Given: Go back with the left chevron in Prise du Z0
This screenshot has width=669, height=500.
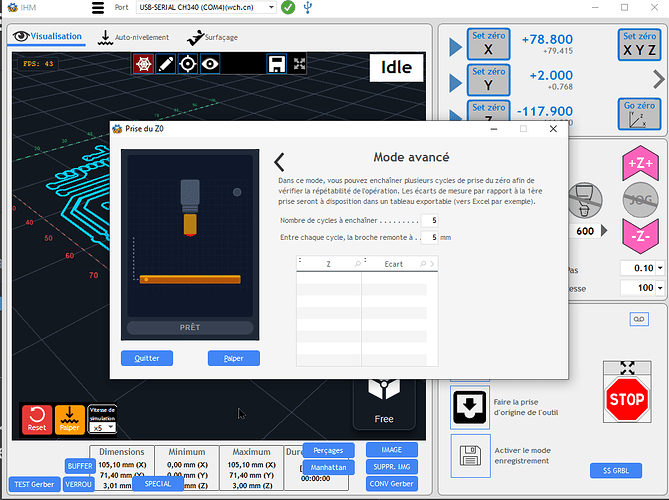Looking at the screenshot, I should 279,162.
